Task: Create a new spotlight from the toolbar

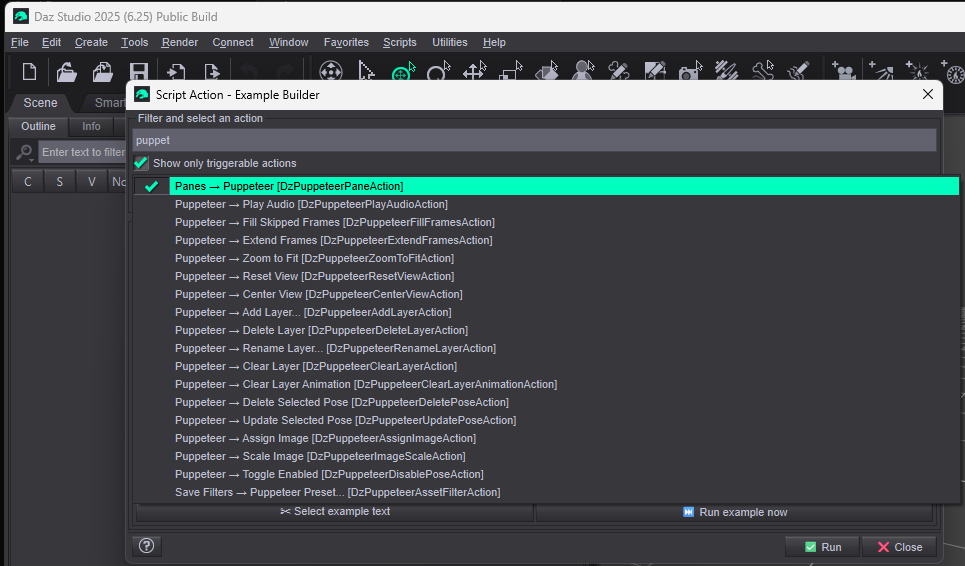Action: tap(881, 71)
